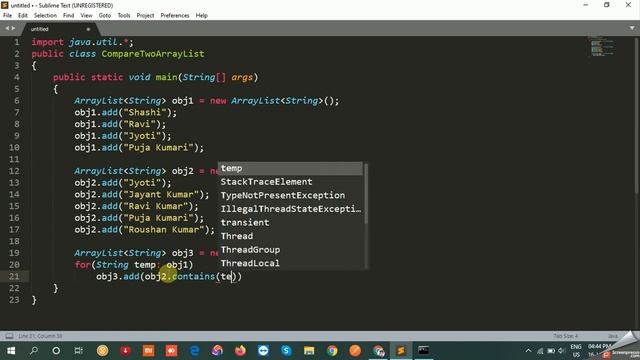The image size is (640, 360).
Task: Open the Preferences menu
Action: tap(175, 16)
